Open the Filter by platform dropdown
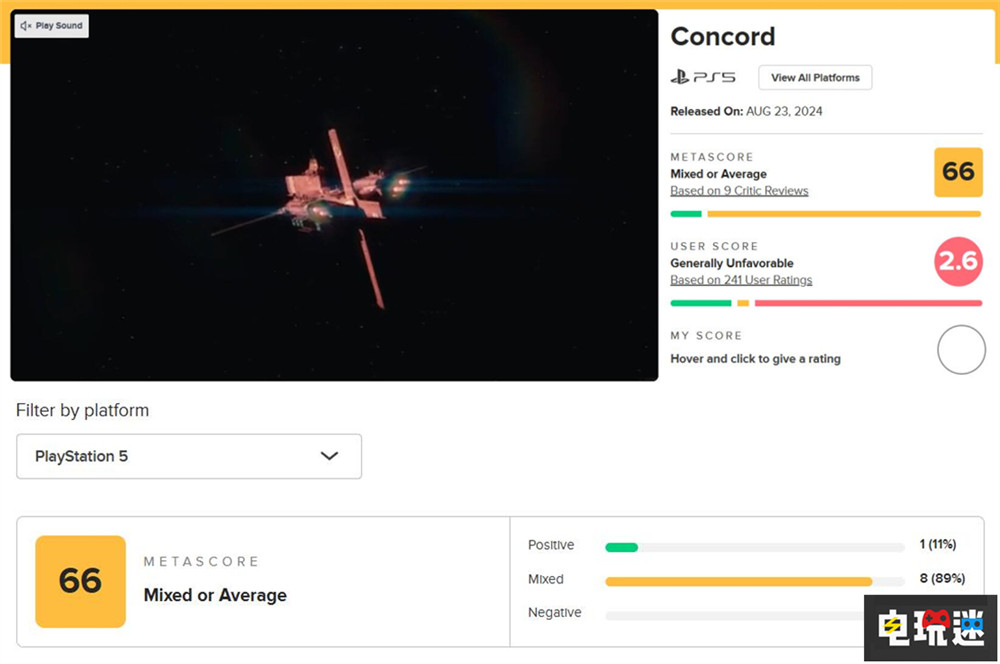1000x664 pixels. coord(188,456)
